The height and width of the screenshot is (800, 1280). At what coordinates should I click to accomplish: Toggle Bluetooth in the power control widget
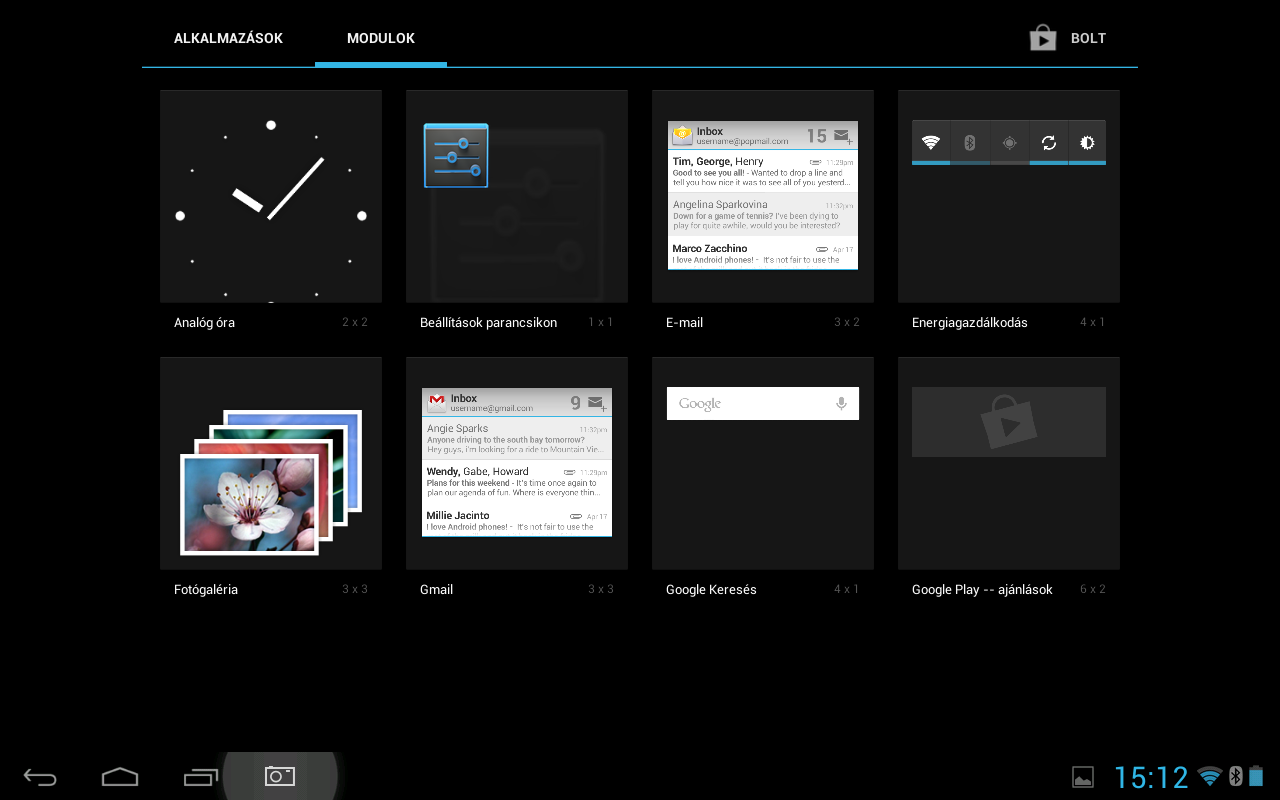[x=969, y=142]
